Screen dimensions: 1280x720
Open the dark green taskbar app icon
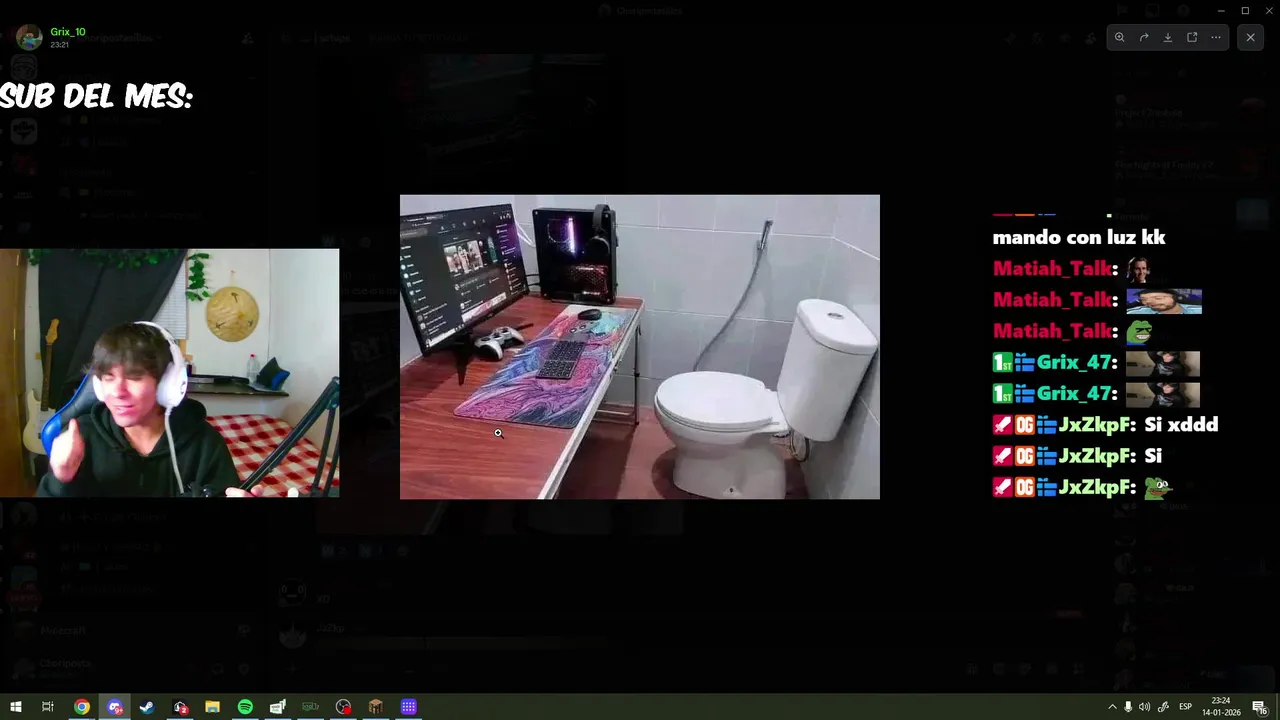coord(310,707)
